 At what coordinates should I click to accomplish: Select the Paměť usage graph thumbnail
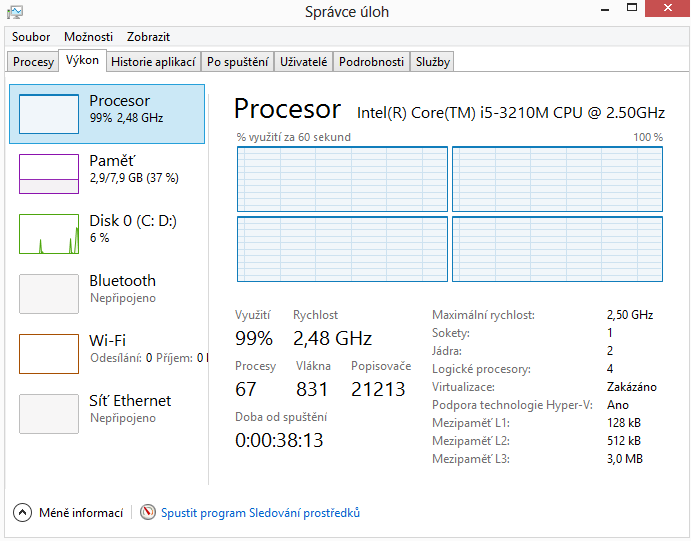49,173
